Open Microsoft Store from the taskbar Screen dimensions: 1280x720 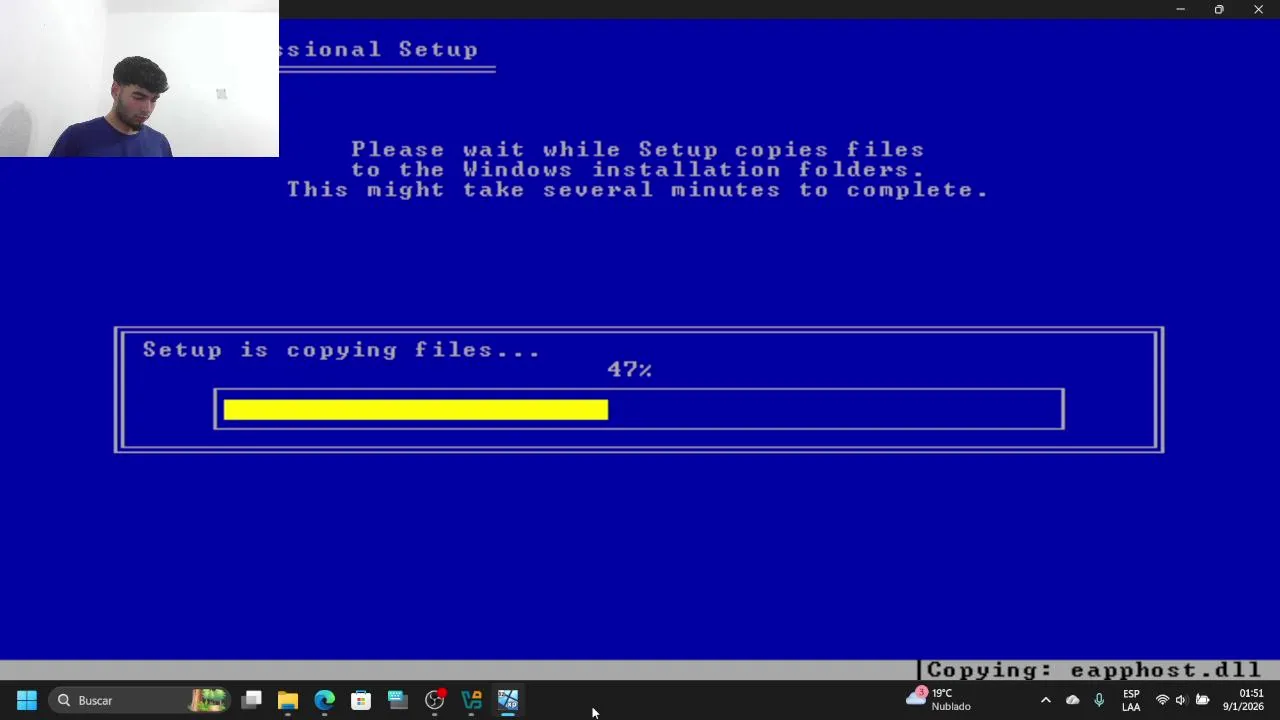[x=361, y=700]
